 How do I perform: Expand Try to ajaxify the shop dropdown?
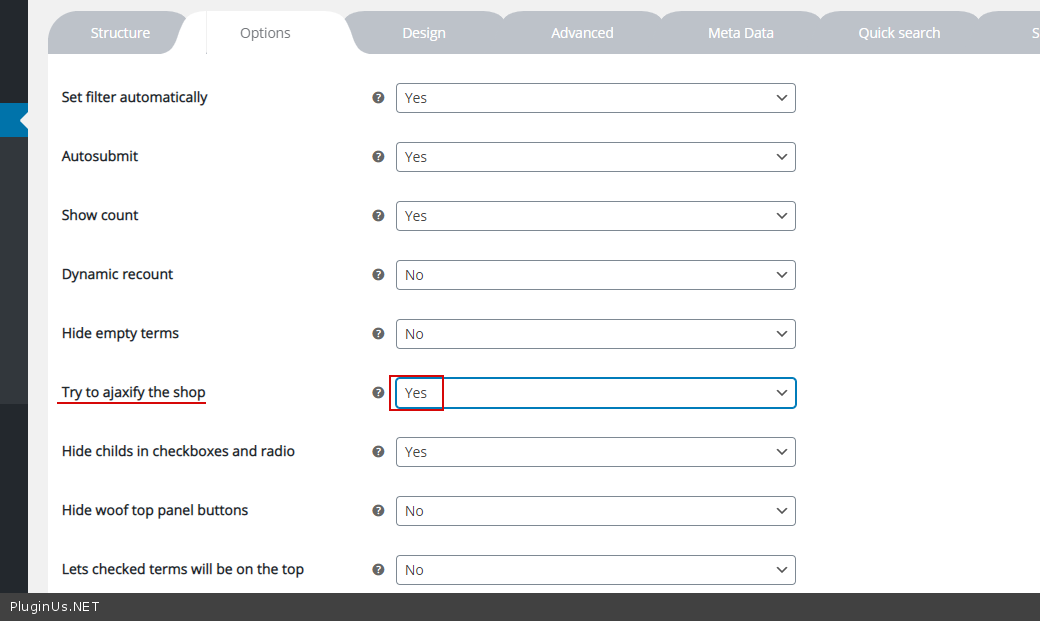595,393
